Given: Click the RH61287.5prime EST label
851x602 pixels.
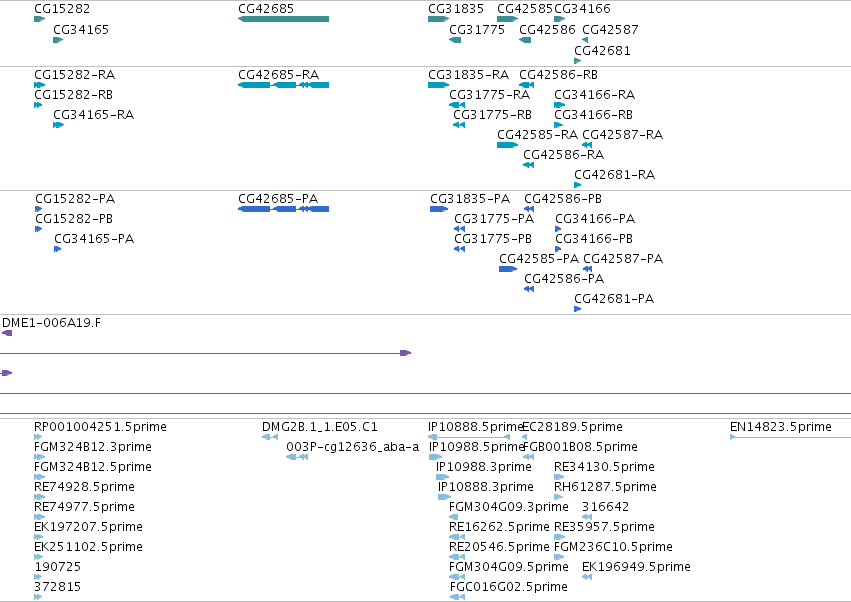Looking at the screenshot, I should click(605, 487).
